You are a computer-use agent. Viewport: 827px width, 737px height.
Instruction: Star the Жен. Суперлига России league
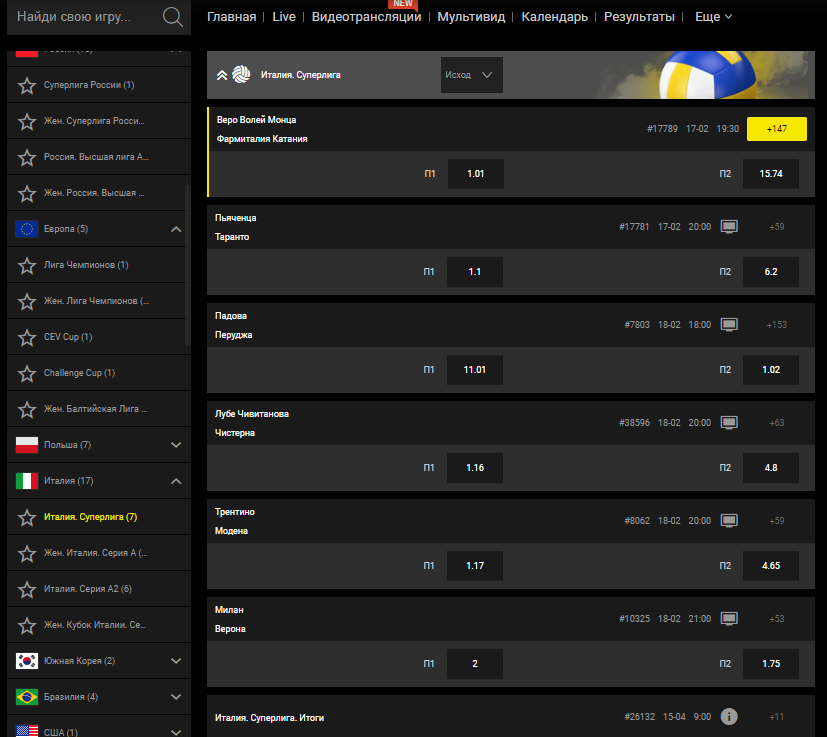pyautogui.click(x=27, y=121)
